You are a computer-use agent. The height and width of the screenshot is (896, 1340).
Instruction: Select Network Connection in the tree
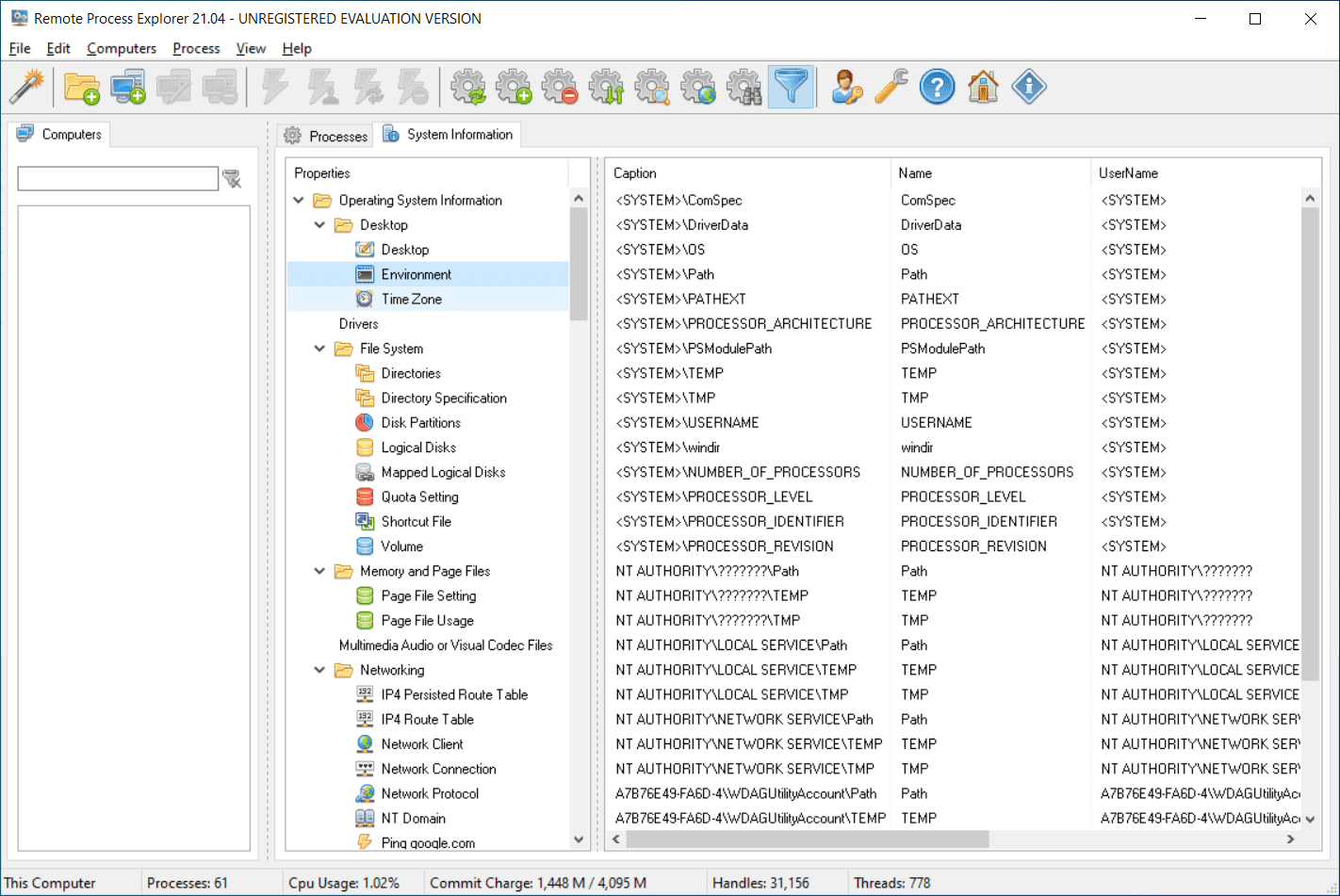(438, 769)
